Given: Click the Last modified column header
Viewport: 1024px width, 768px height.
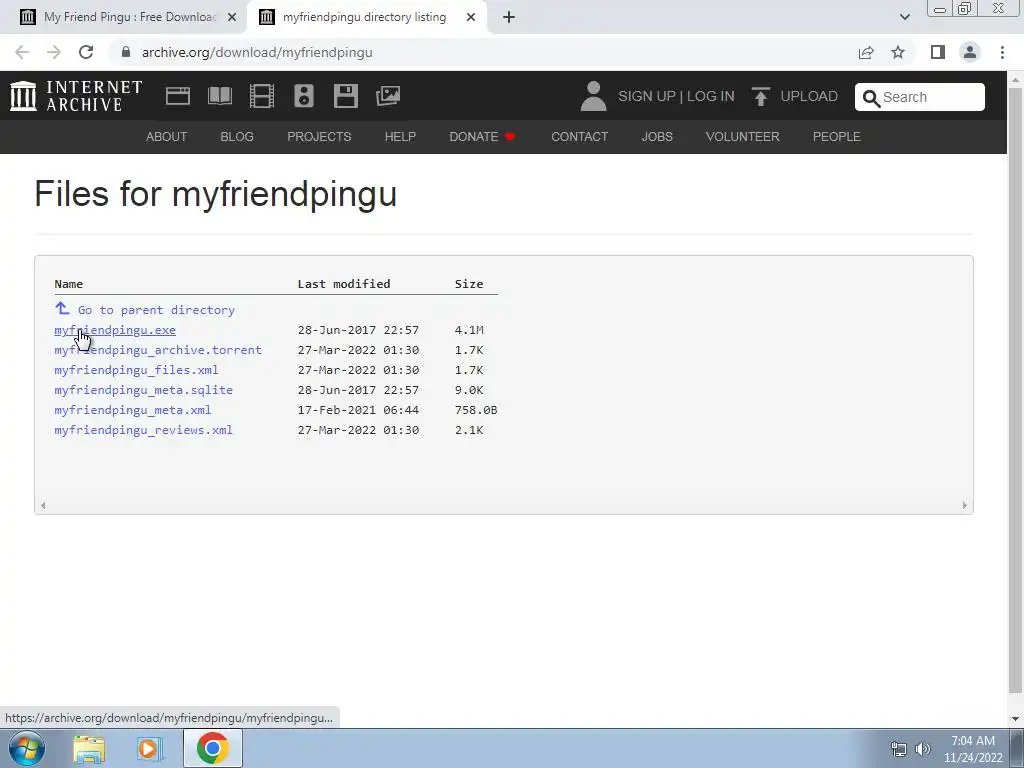Looking at the screenshot, I should 344,284.
